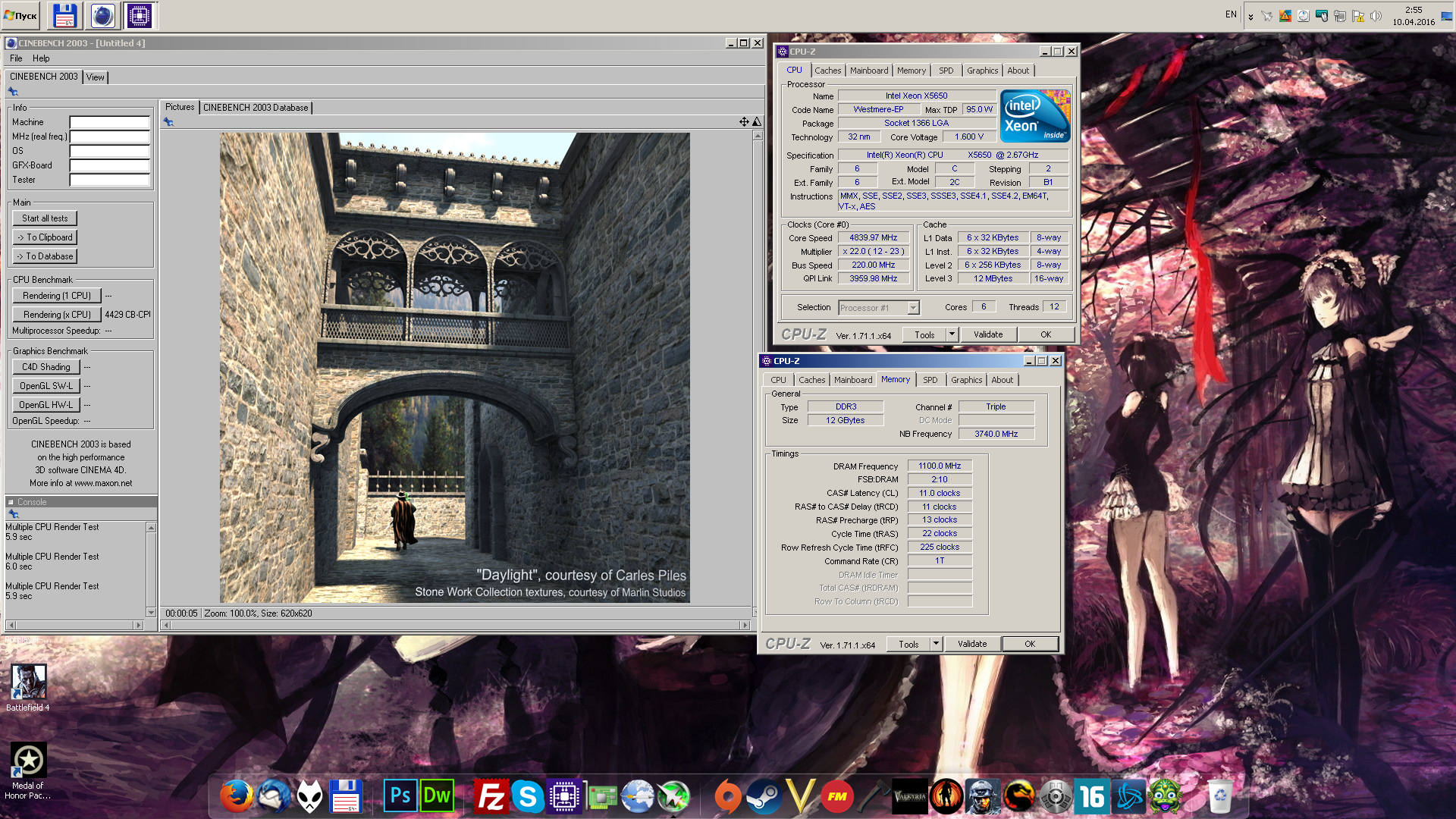Switch to the View tab in CINEBENCH
Image resolution: width=1456 pixels, height=819 pixels.
click(x=96, y=77)
